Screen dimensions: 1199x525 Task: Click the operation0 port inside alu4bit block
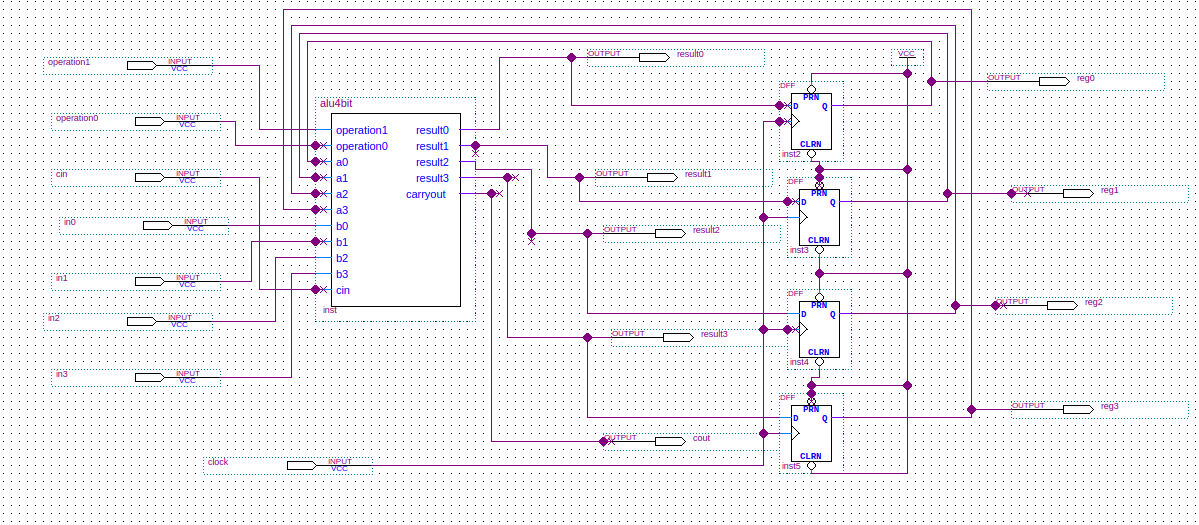tap(362, 146)
